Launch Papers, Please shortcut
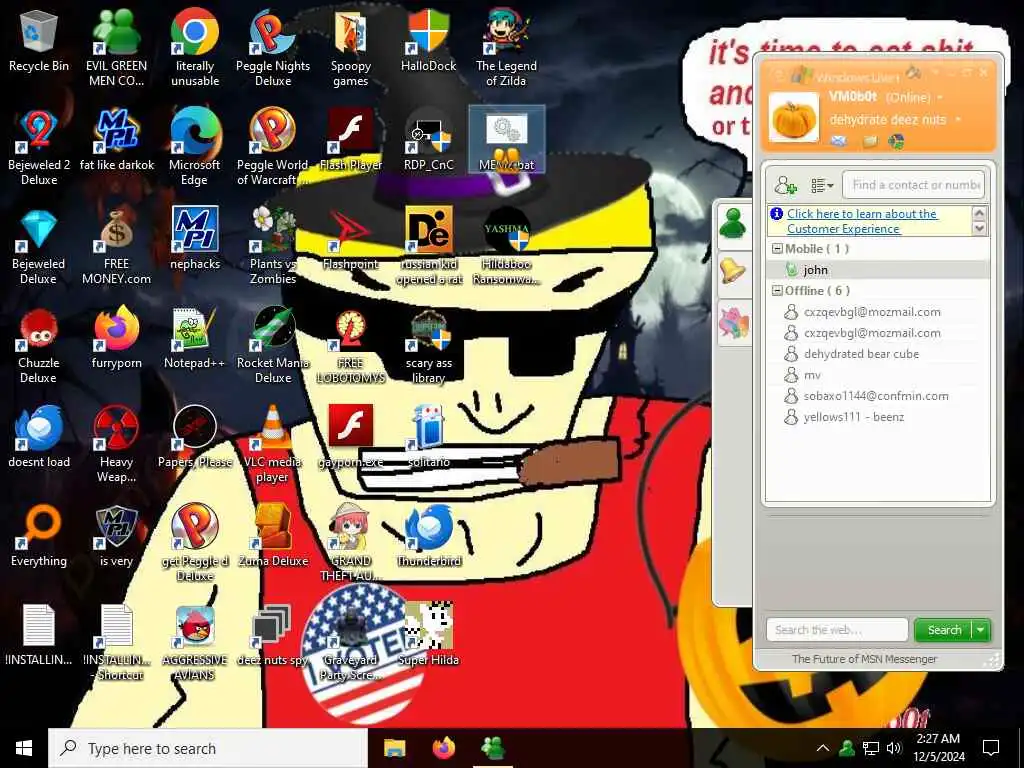 [195, 438]
